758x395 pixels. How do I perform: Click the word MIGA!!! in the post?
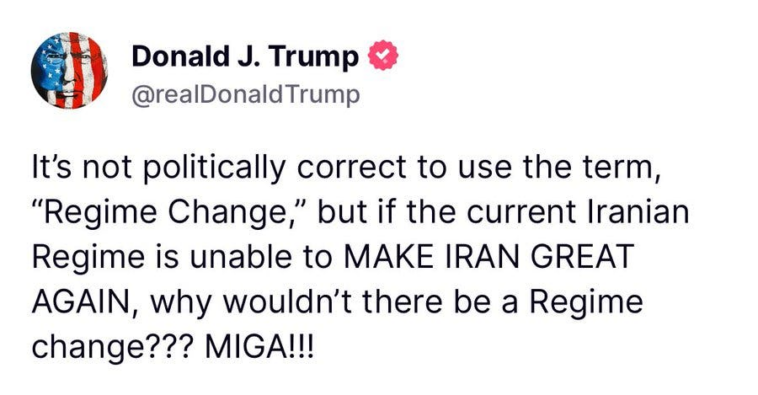259,347
